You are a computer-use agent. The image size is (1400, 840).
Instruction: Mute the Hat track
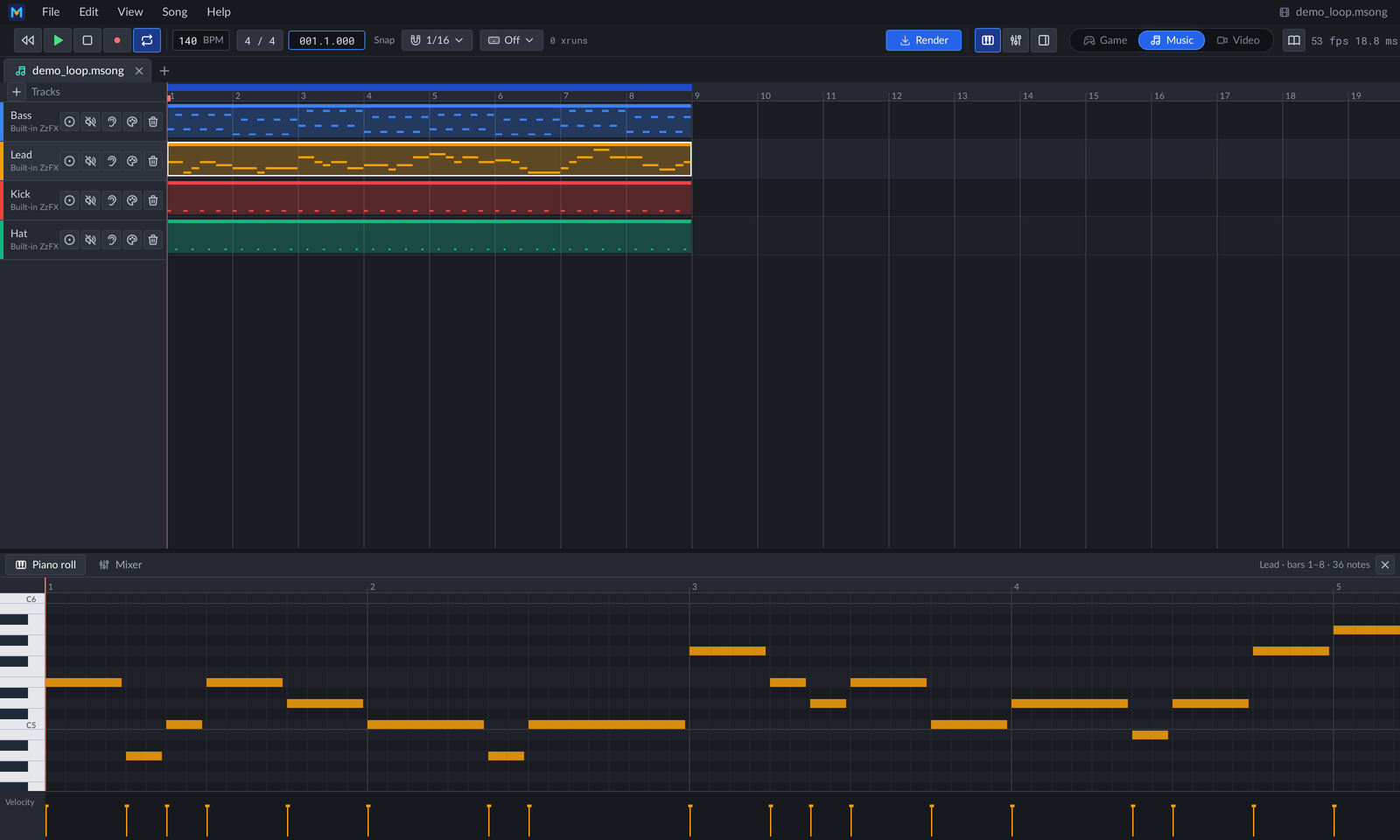(91, 240)
